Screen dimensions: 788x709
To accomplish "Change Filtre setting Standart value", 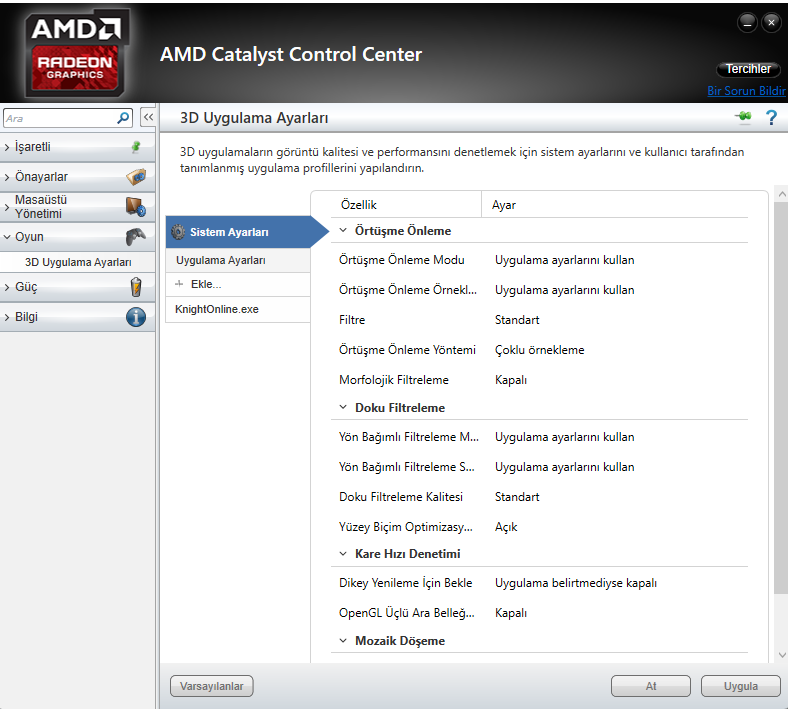I will pyautogui.click(x=517, y=320).
